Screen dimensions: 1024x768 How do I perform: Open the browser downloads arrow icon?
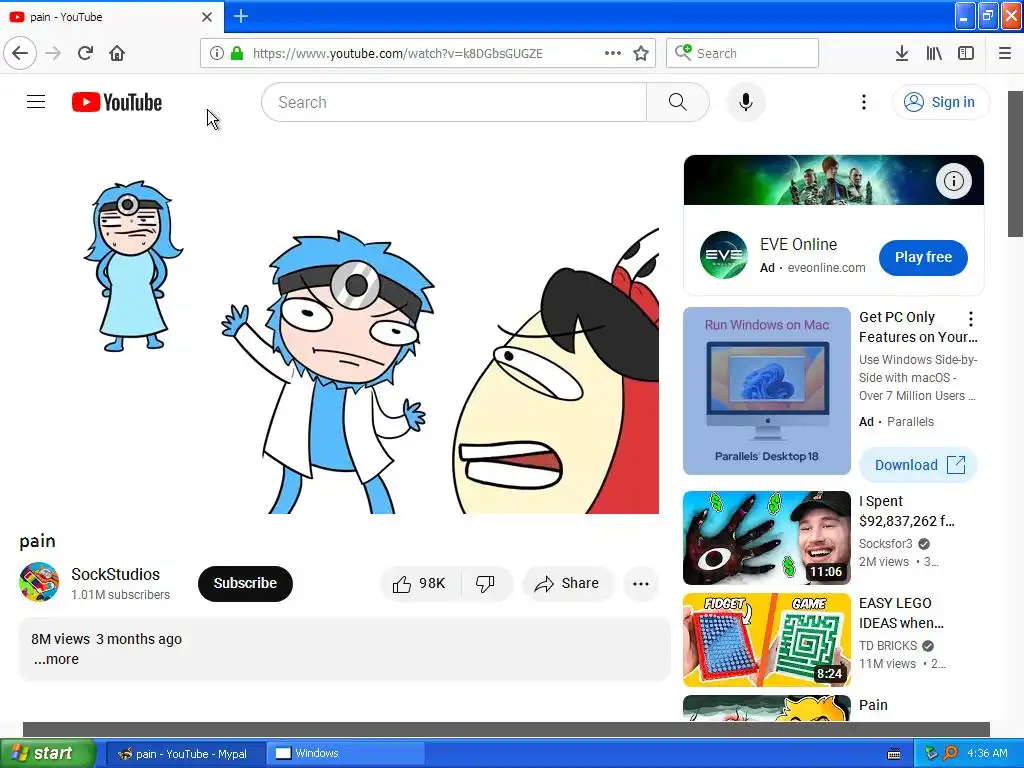pos(902,53)
